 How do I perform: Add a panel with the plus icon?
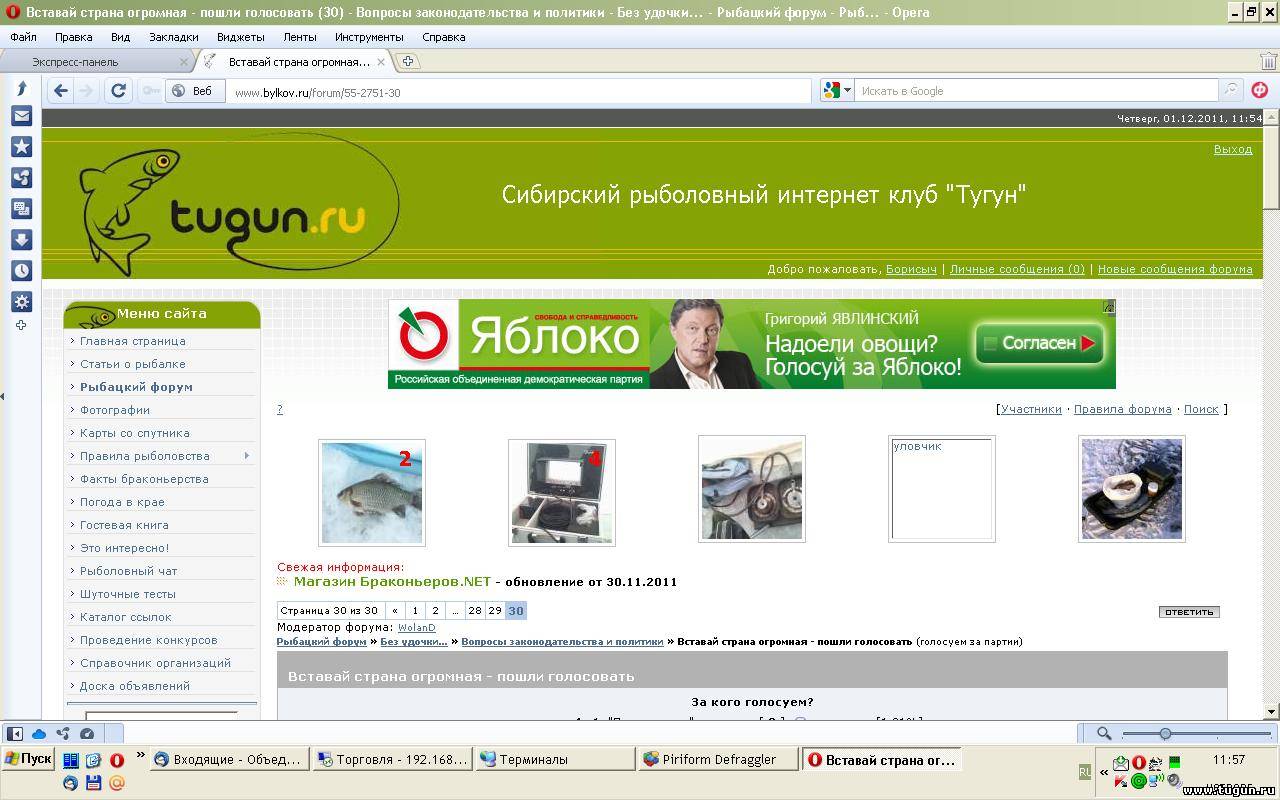click(21, 326)
